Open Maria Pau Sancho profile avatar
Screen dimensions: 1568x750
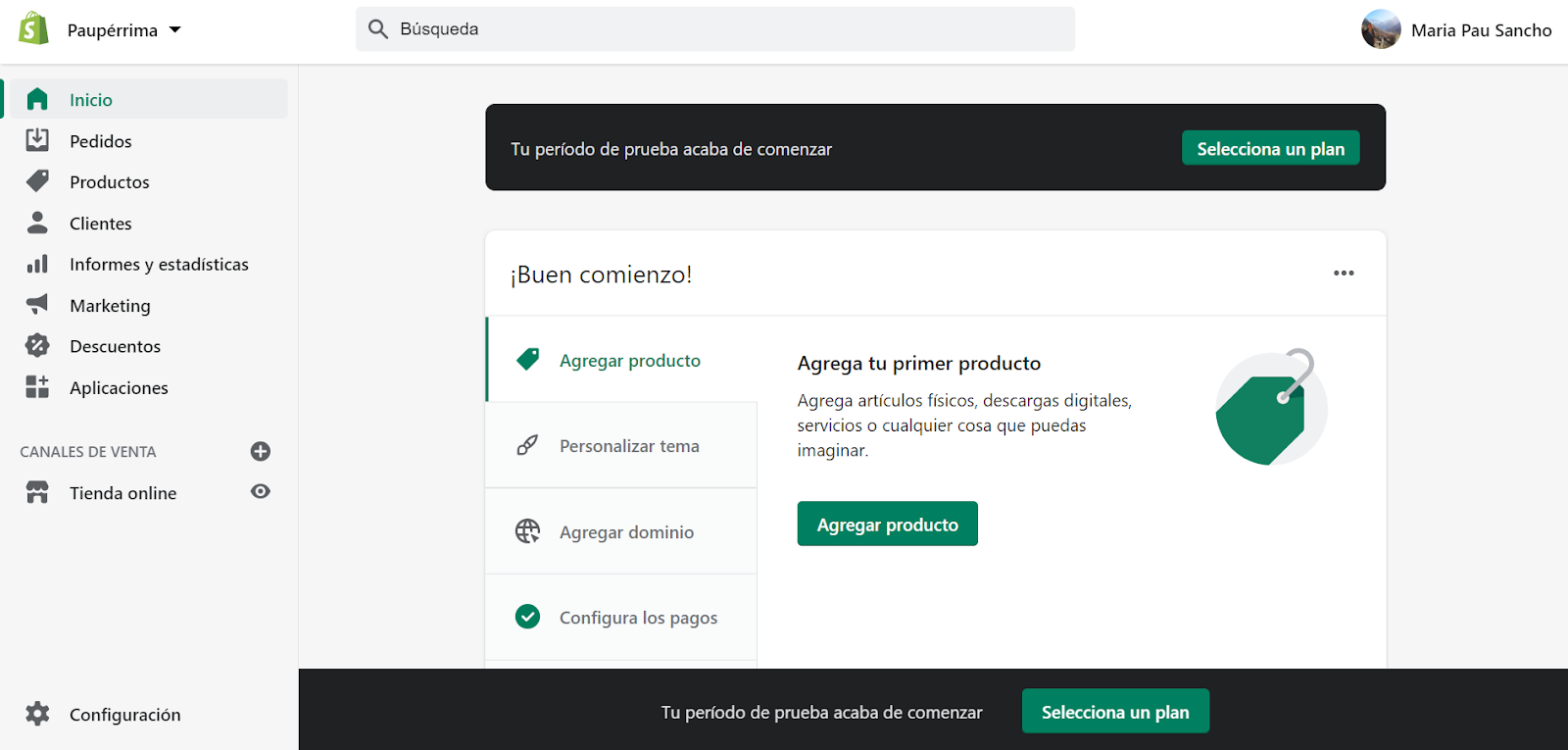[1381, 29]
